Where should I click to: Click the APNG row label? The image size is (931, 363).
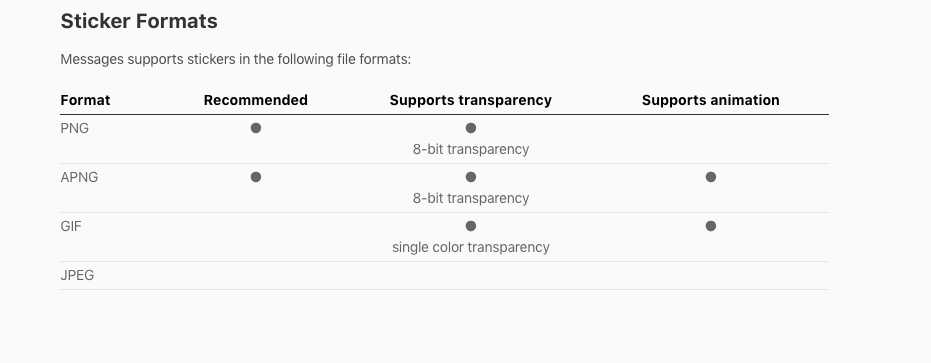point(80,177)
